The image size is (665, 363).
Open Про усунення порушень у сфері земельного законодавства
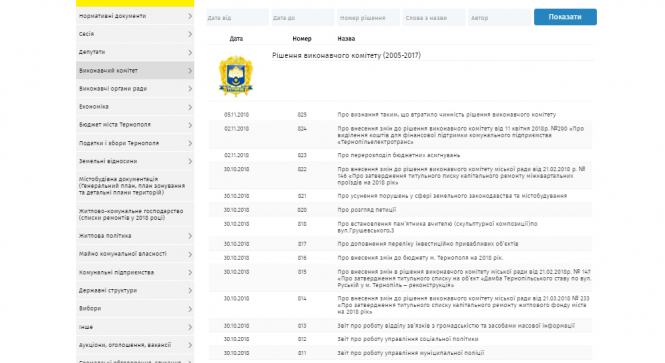tap(452, 196)
